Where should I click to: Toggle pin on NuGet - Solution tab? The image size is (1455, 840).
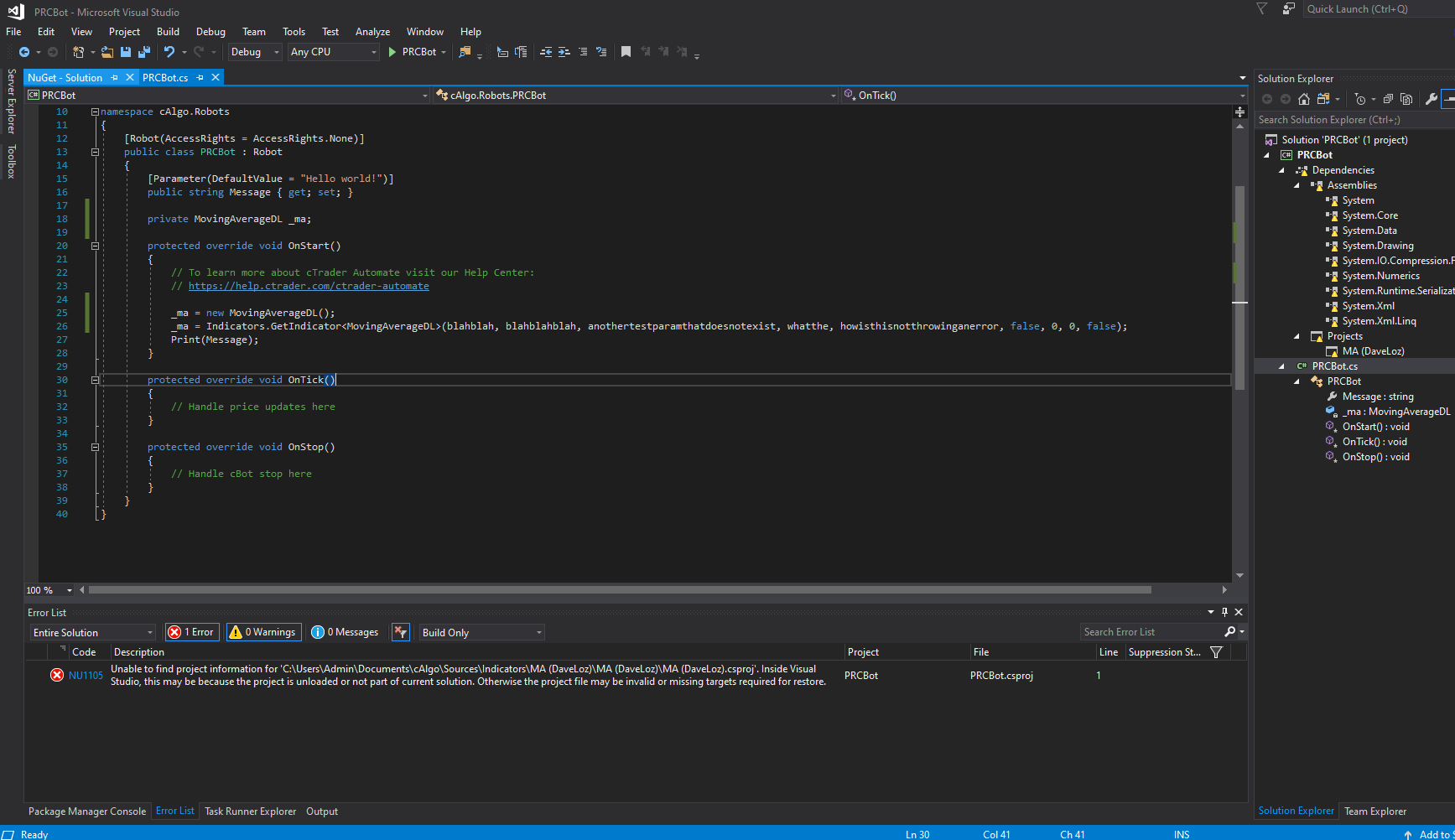(x=115, y=77)
